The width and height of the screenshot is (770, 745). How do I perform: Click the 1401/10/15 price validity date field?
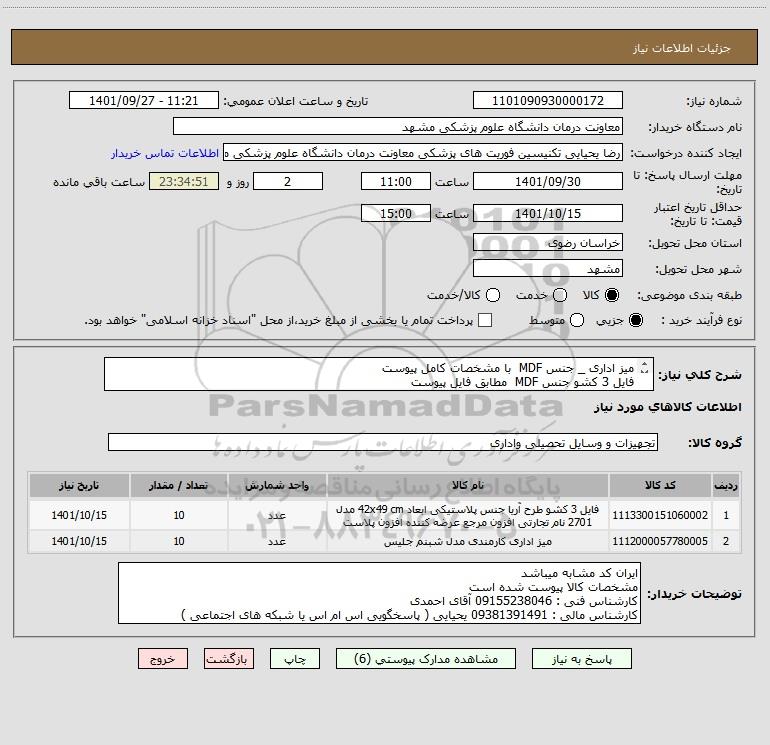click(x=548, y=213)
